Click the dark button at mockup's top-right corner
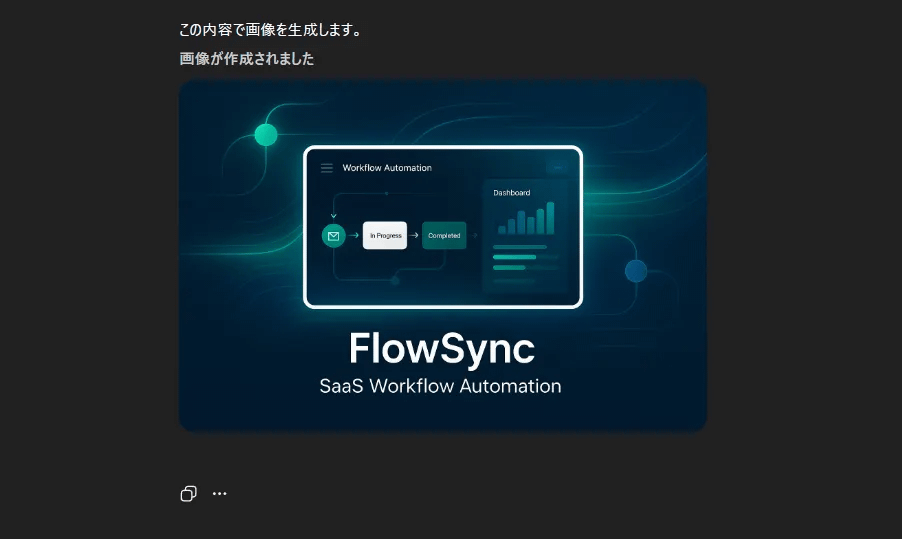This screenshot has height=539, width=902. tap(557, 168)
